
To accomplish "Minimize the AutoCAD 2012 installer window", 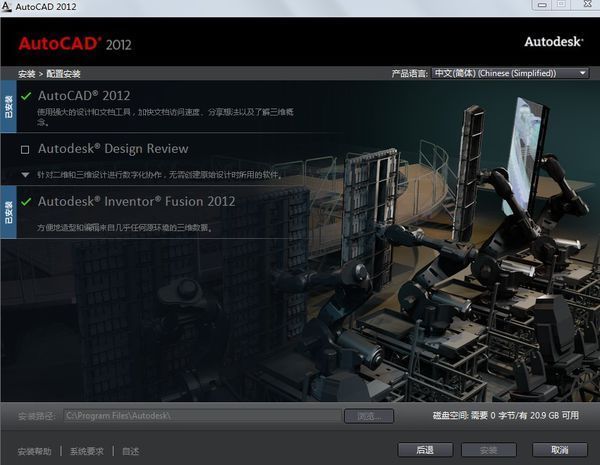I will [542, 5].
